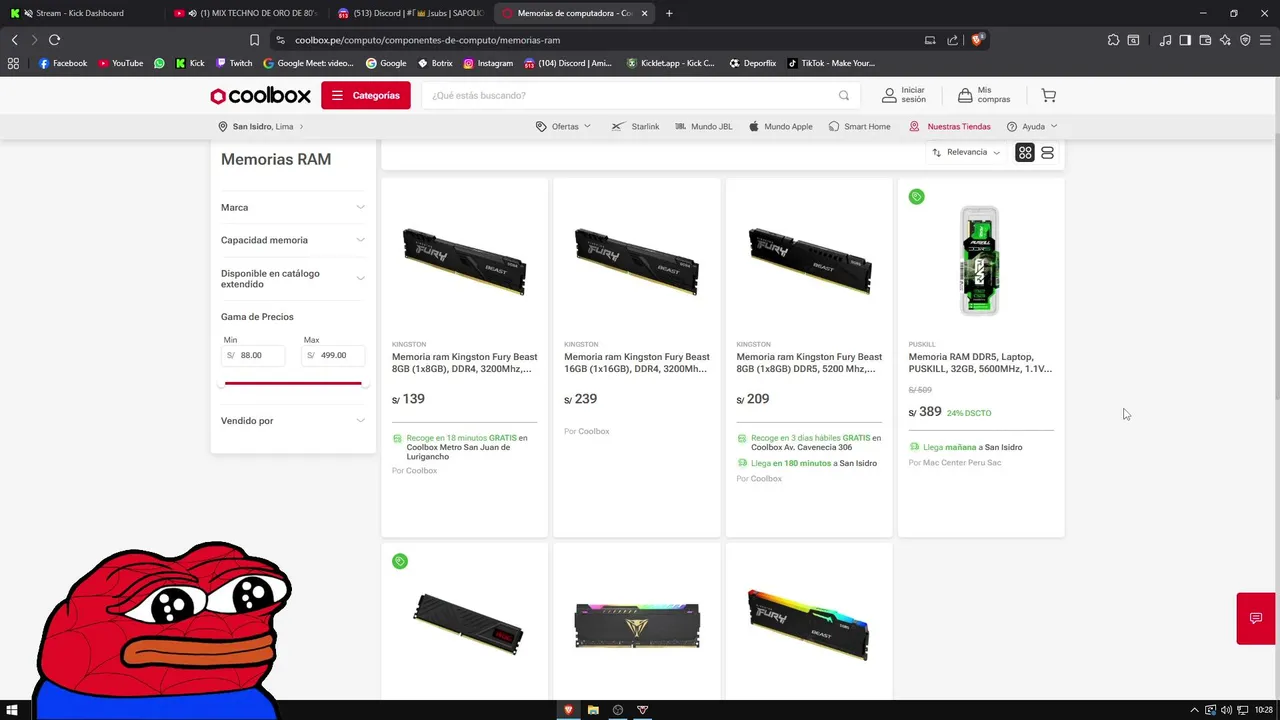Screen dimensions: 1280x720
Task: Open the red chat support widget
Action: point(1256,618)
